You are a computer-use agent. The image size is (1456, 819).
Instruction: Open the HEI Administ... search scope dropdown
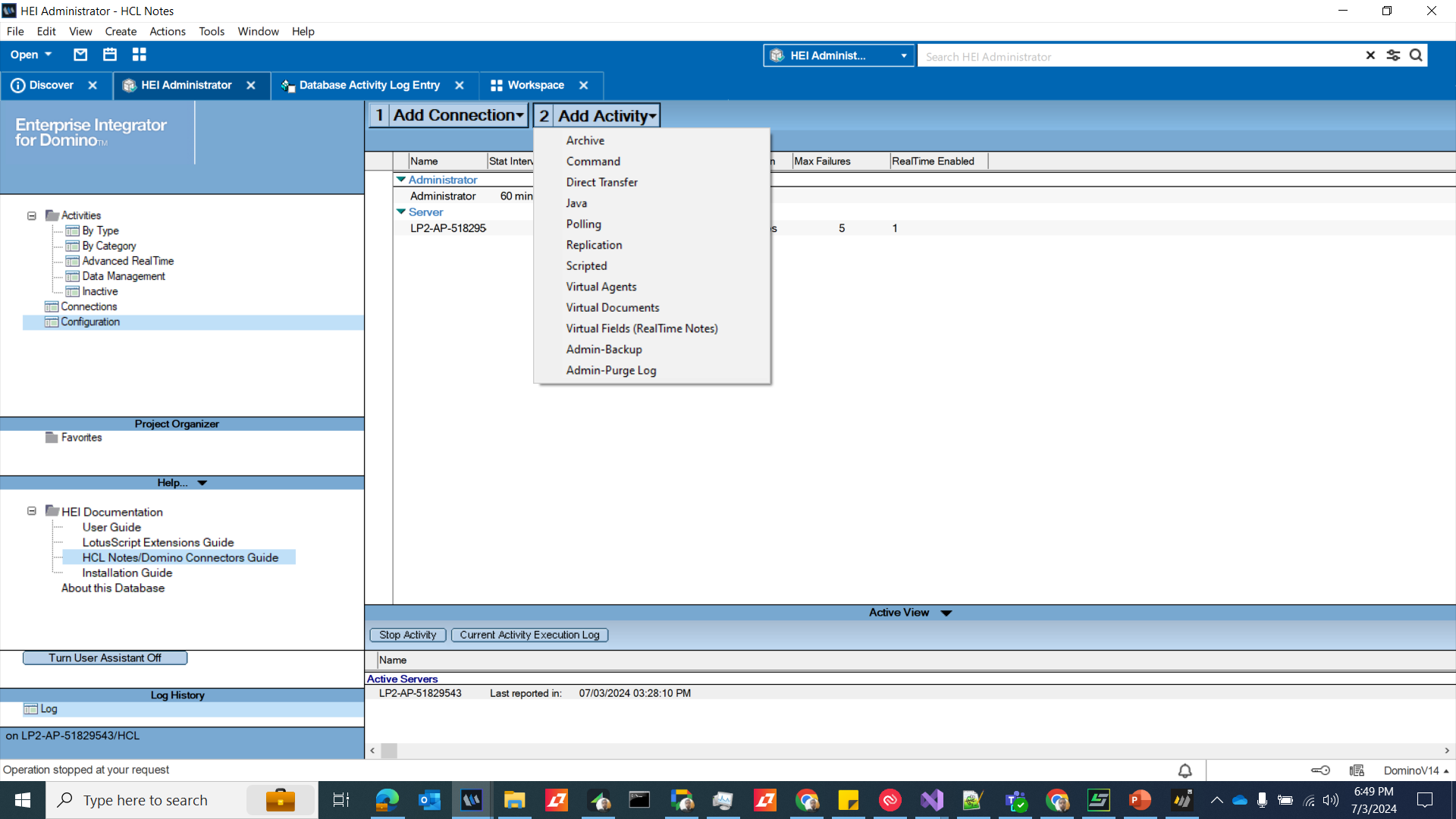(x=838, y=55)
